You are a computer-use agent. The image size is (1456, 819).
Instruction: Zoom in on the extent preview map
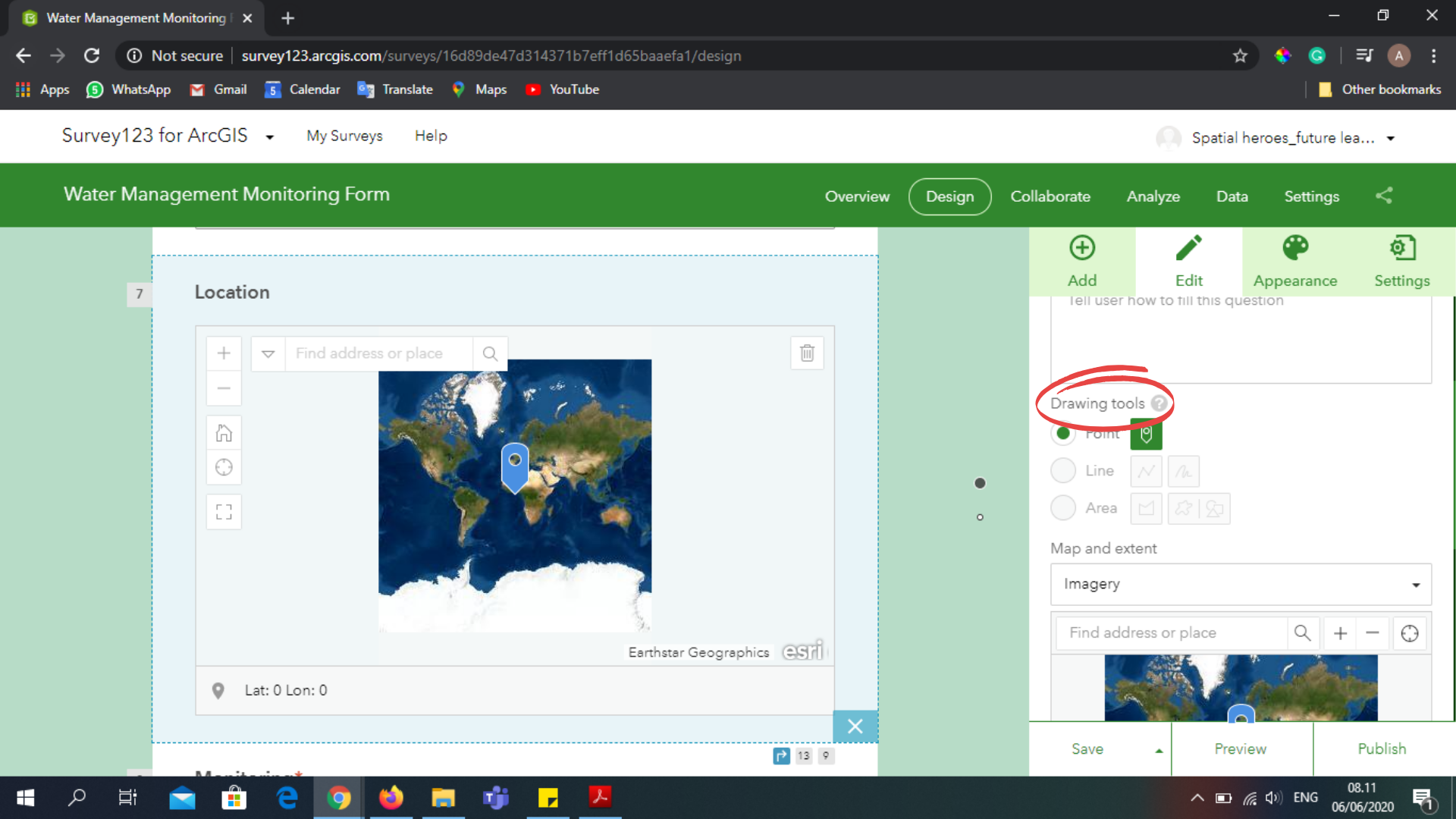point(1340,632)
